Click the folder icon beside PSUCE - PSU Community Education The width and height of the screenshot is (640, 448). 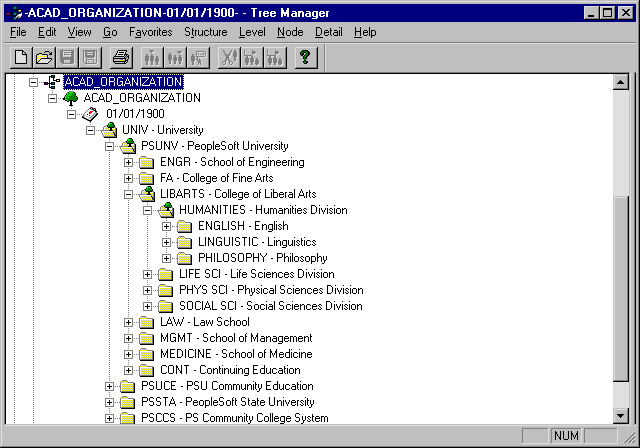pyautogui.click(x=128, y=386)
